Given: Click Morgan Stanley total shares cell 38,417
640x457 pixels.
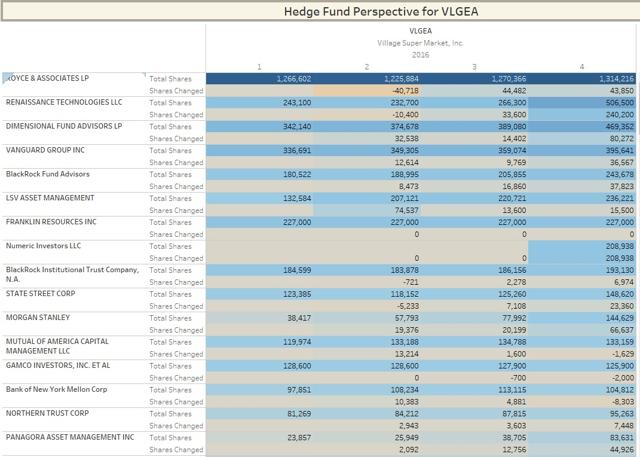Looking at the screenshot, I should tap(259, 318).
